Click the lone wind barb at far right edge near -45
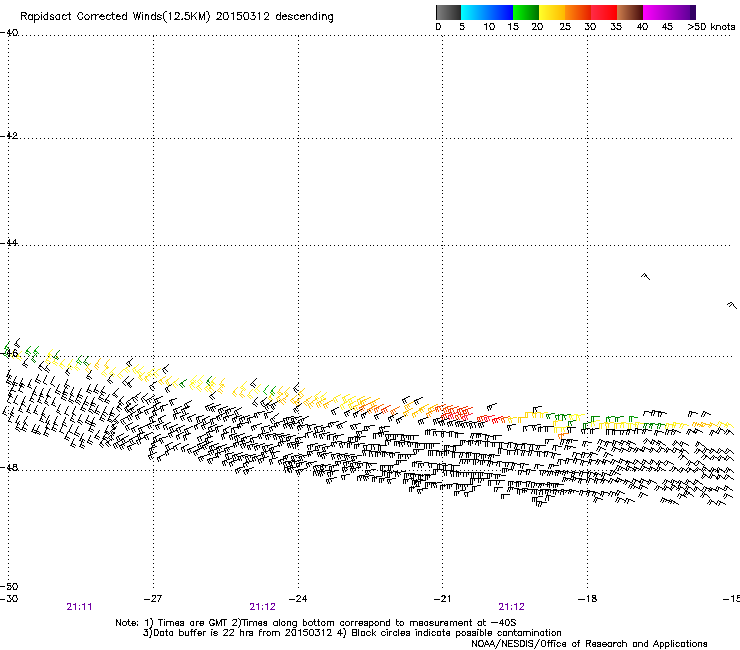Screen dimensions: 740x650 coord(732,305)
